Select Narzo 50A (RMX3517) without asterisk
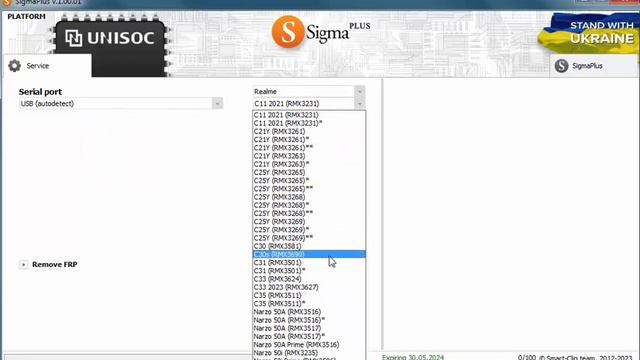 [x=309, y=328]
